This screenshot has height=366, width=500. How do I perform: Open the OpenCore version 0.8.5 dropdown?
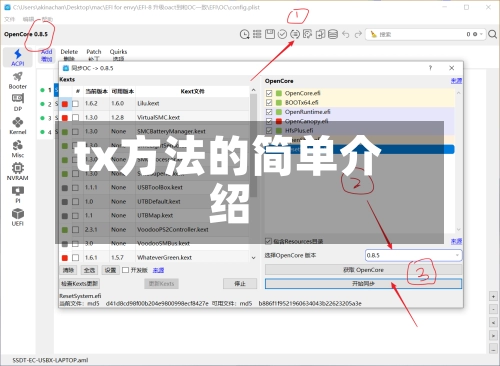click(x=413, y=255)
